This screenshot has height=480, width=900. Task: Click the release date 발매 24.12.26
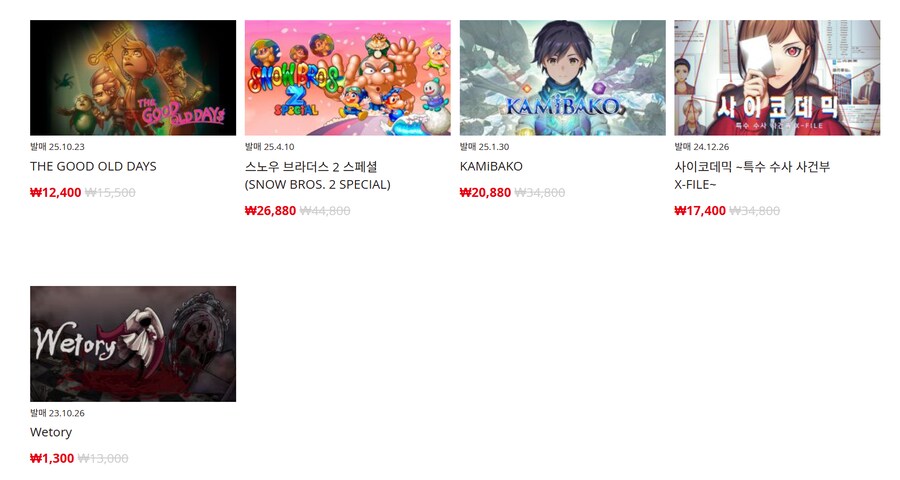click(702, 147)
